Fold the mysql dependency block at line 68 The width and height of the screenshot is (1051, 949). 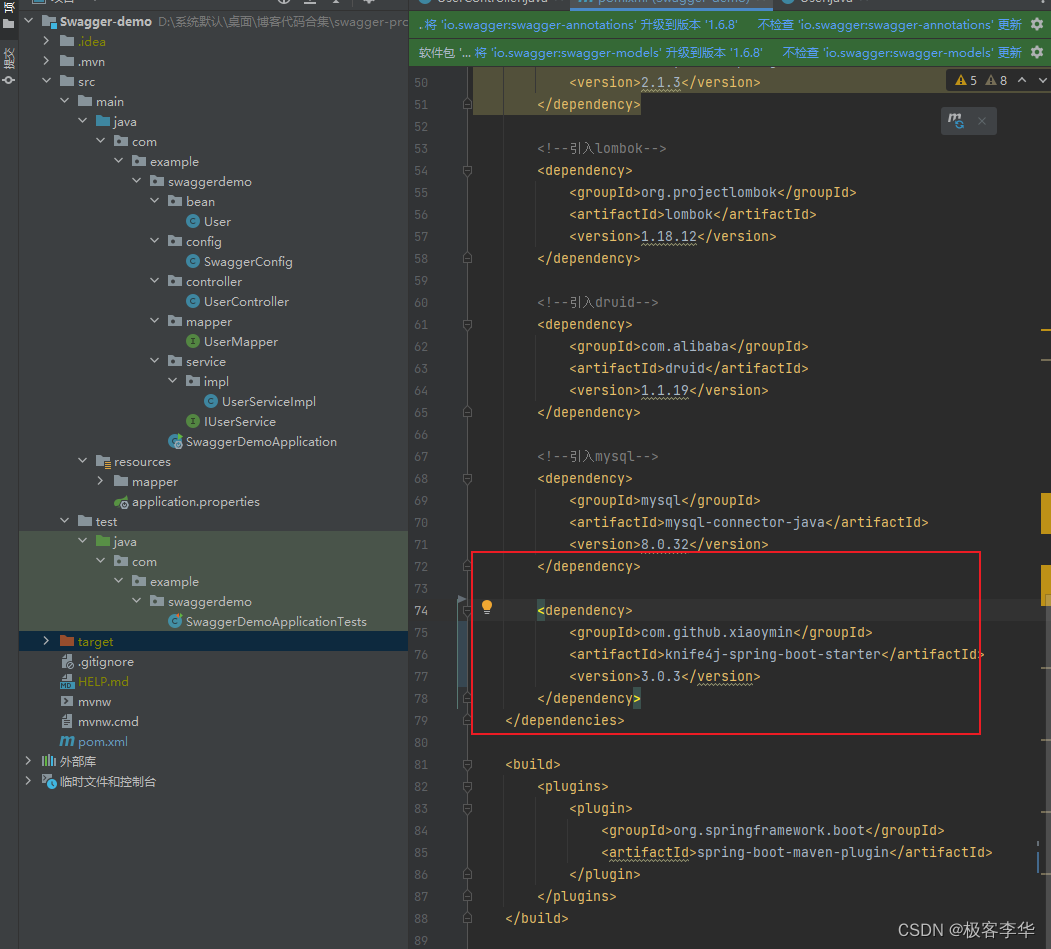467,479
